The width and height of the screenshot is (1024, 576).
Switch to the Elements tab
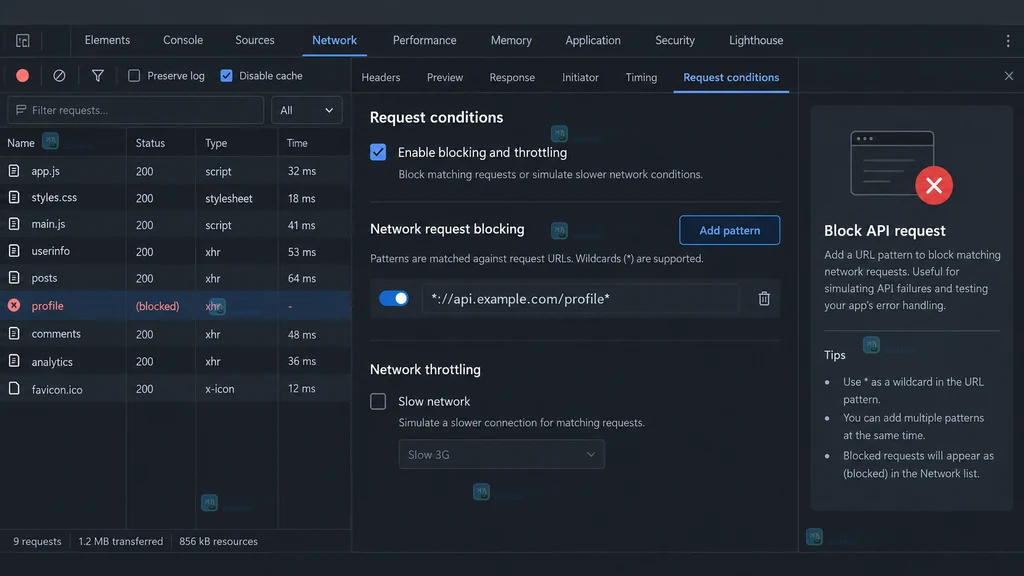click(x=107, y=40)
